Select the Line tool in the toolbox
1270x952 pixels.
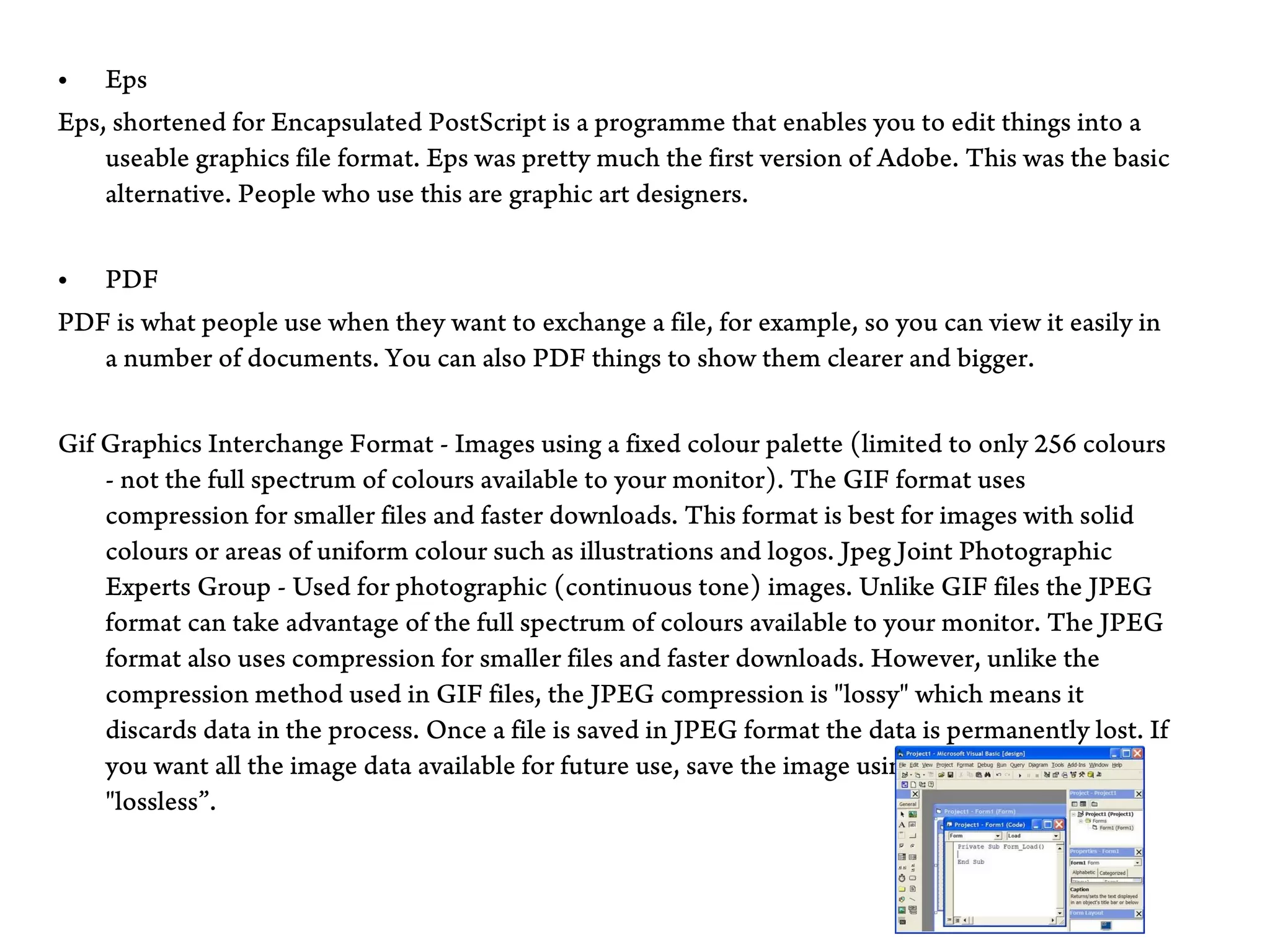[912, 899]
